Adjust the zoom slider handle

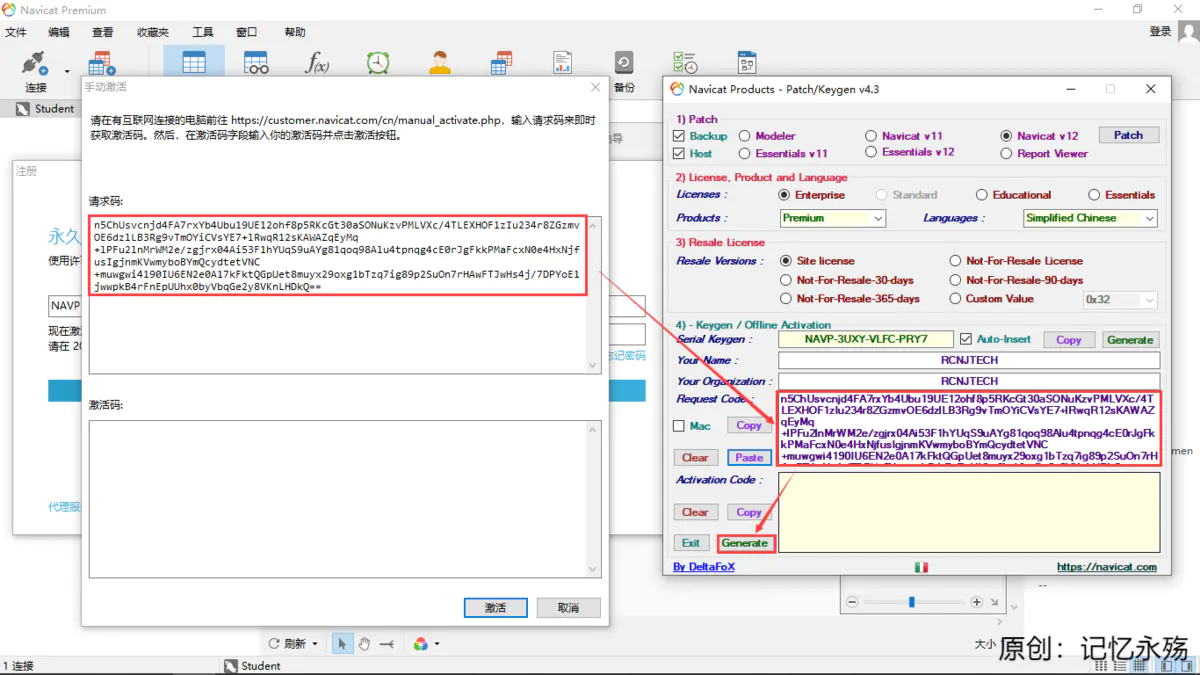[911, 602]
